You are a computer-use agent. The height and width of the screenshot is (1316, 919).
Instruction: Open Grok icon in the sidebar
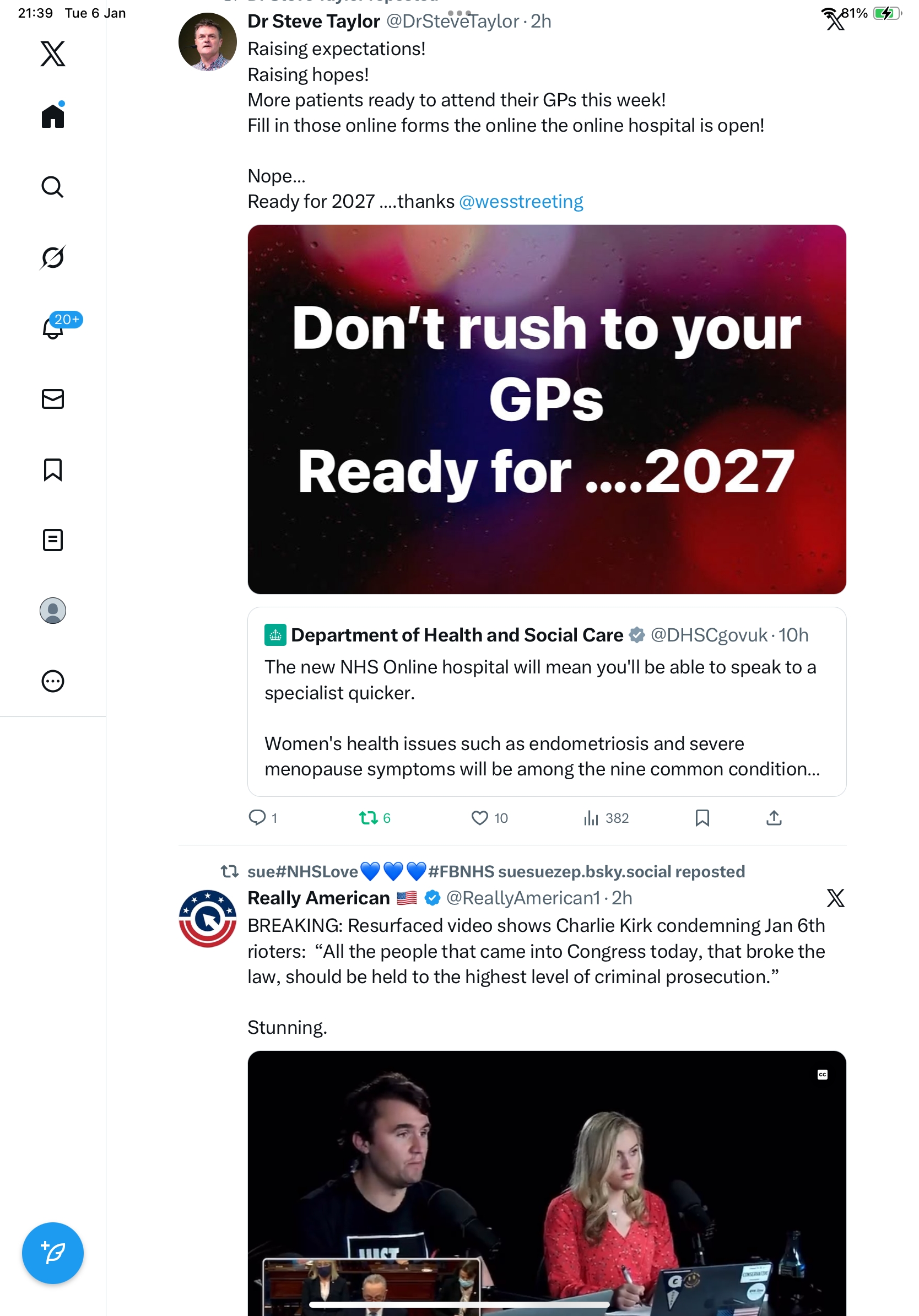(53, 257)
